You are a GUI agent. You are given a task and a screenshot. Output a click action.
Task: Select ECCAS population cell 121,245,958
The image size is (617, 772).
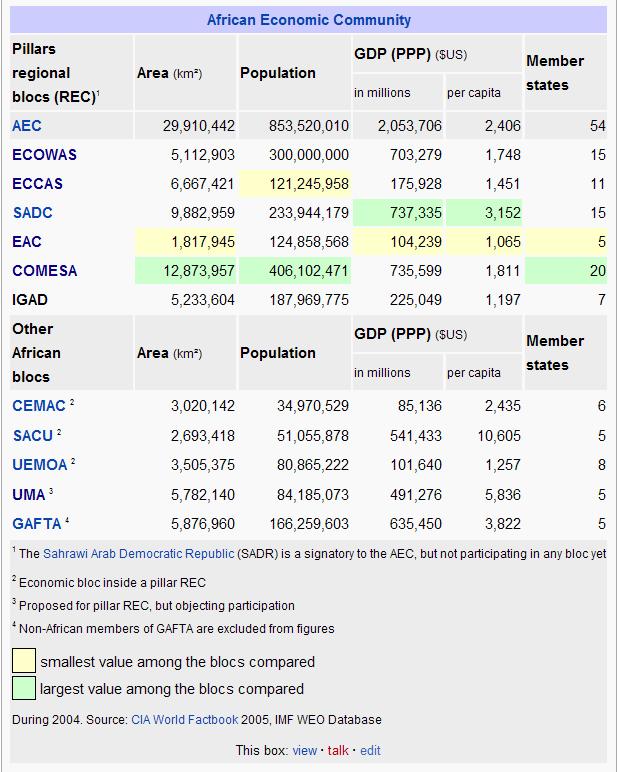(x=294, y=184)
